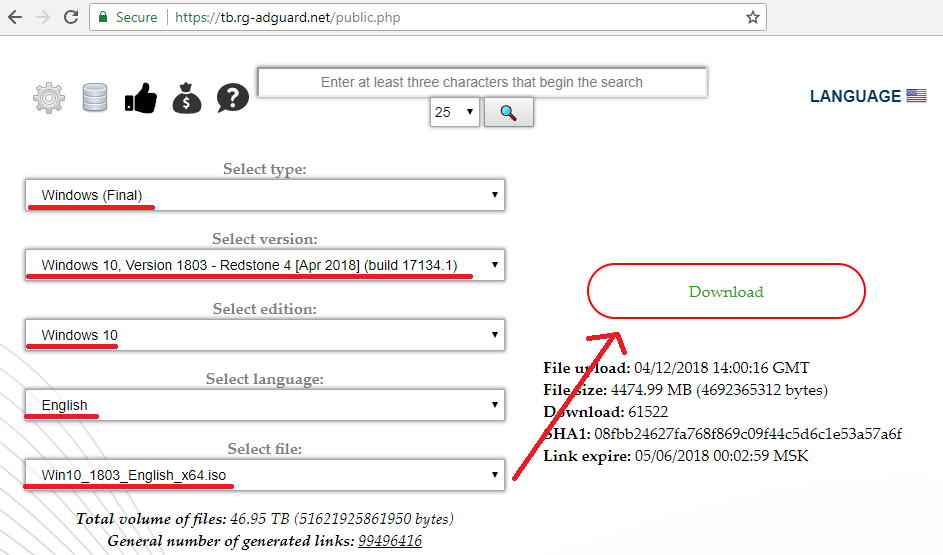Image resolution: width=943 pixels, height=555 pixels.
Task: Click the browser forward arrow
Action: pyautogui.click(x=43, y=17)
